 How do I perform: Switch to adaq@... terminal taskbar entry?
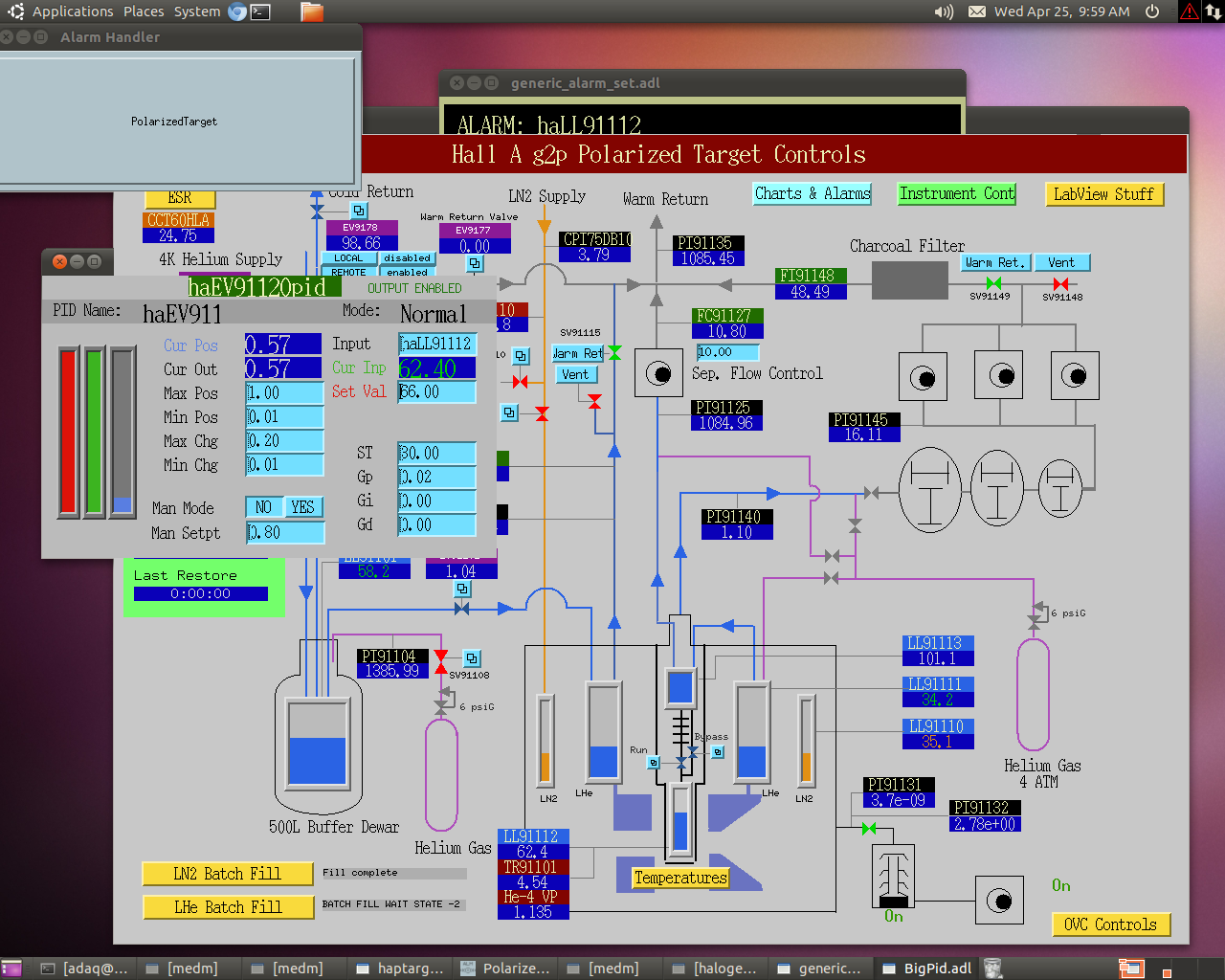tap(84, 969)
